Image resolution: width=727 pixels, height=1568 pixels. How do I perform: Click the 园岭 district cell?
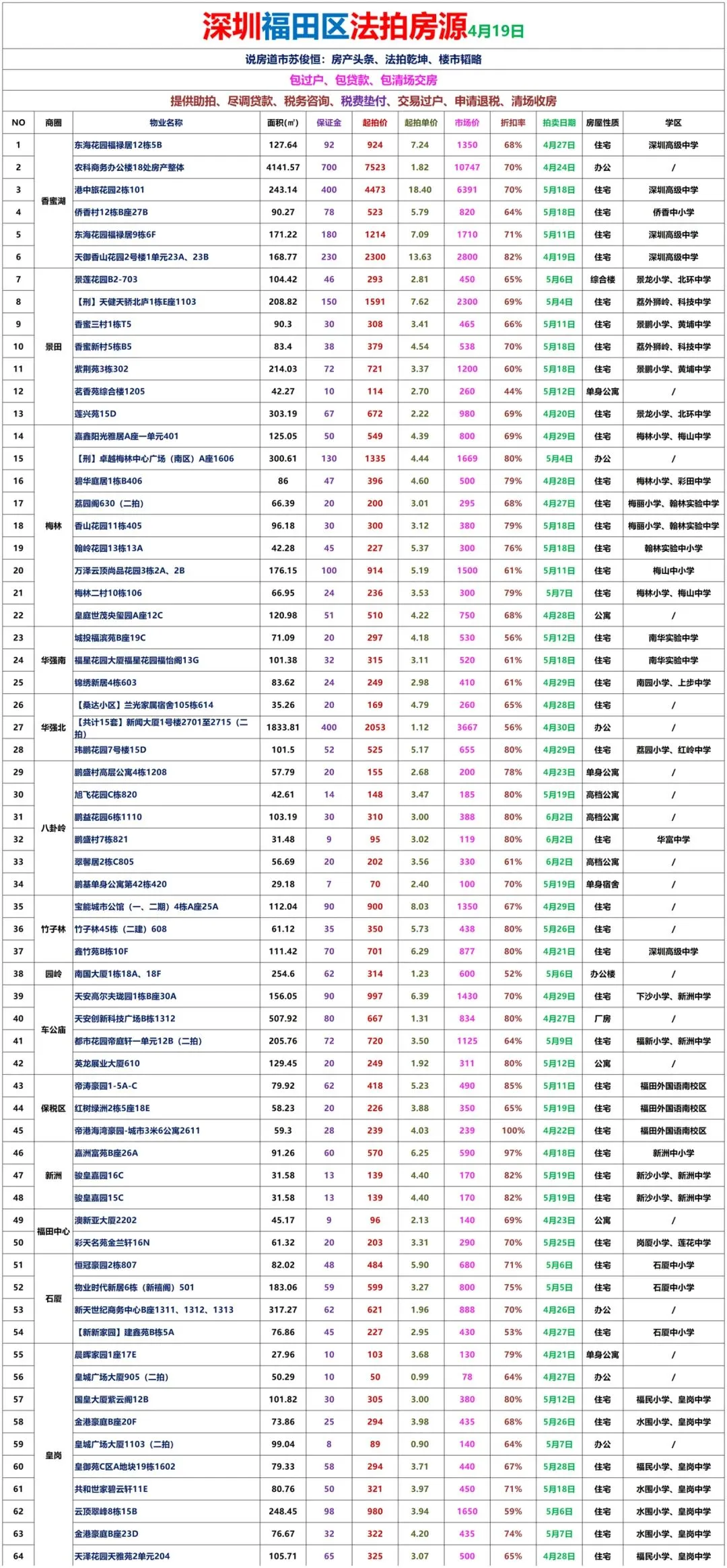pos(53,974)
